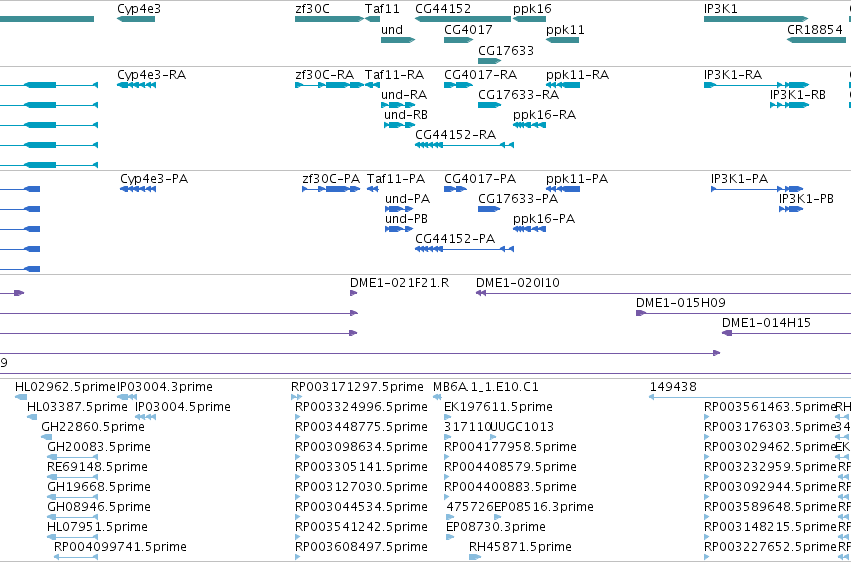This screenshot has width=851, height=562.
Task: Click the ppk11 gene label
Action: tap(565, 29)
